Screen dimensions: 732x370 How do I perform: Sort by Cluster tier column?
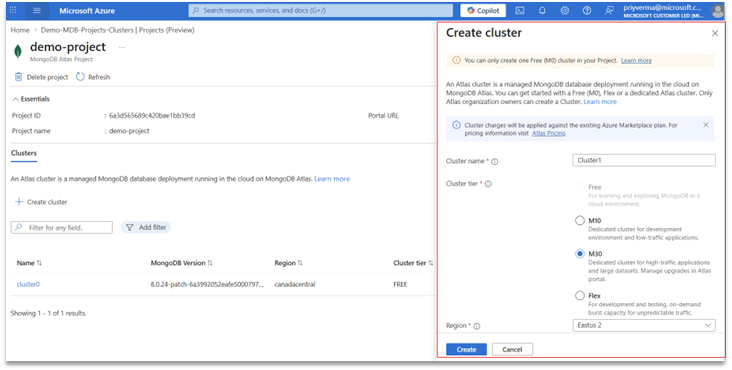(413, 263)
